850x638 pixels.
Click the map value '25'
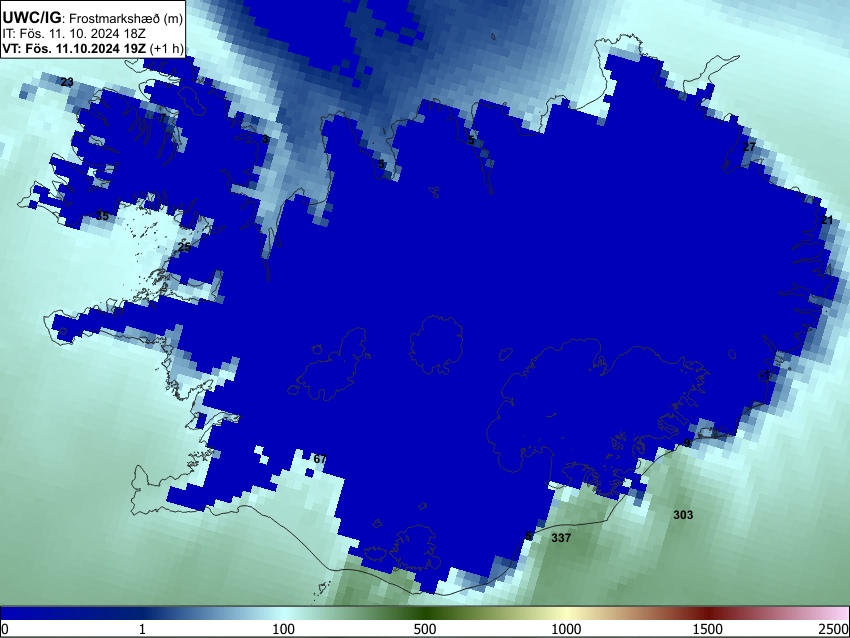(x=184, y=247)
